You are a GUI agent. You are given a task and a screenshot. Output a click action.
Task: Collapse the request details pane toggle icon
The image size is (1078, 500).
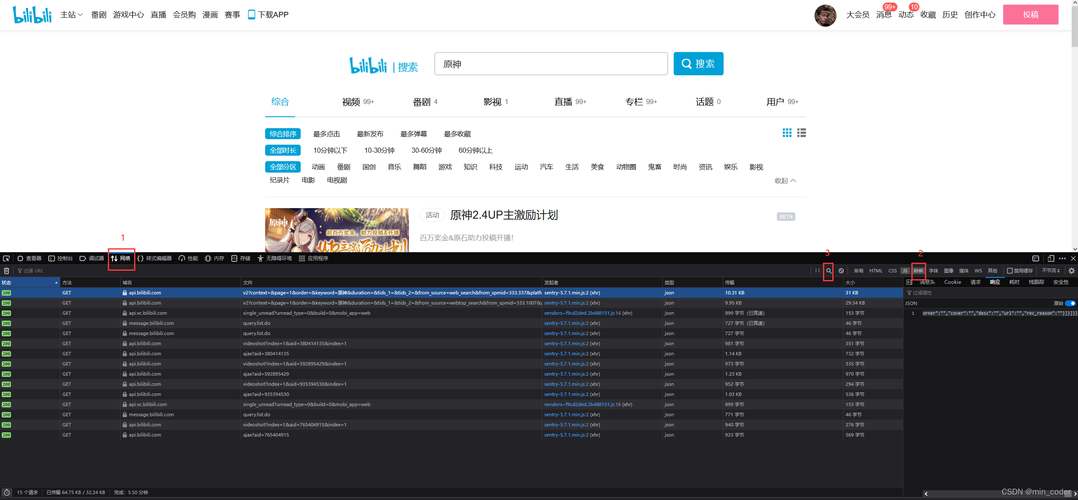(x=909, y=282)
